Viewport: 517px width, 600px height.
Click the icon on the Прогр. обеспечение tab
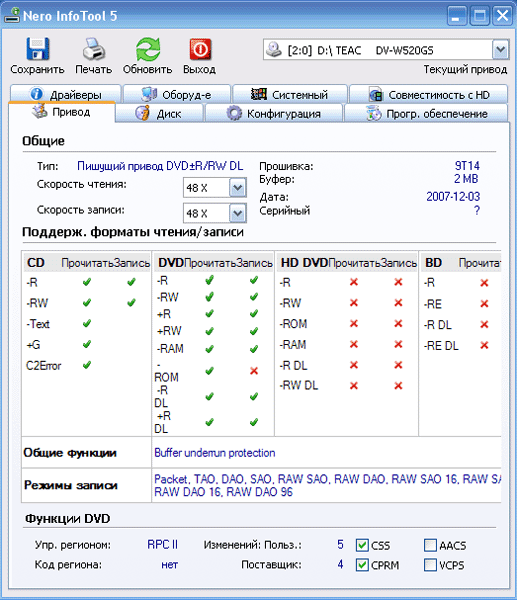(374, 113)
